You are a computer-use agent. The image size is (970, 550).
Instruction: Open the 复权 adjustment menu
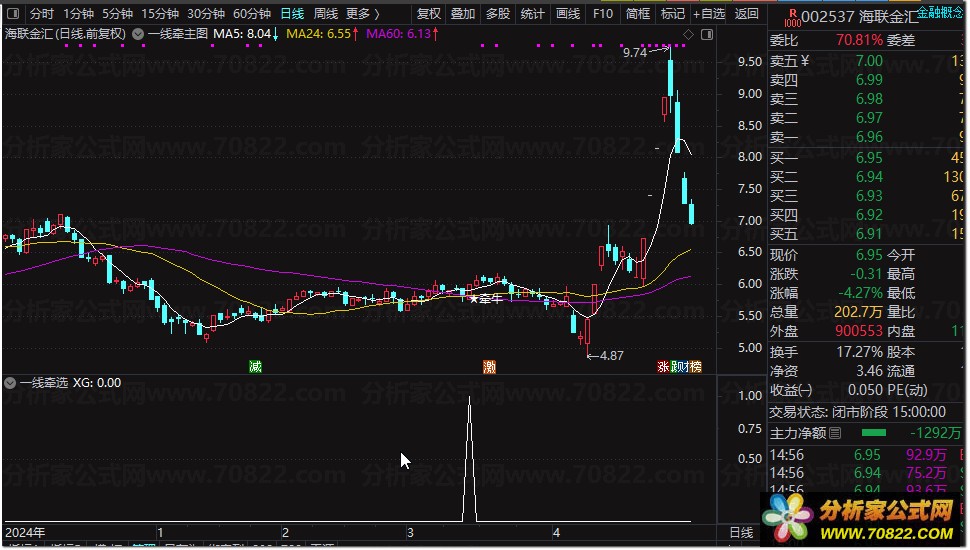click(428, 14)
